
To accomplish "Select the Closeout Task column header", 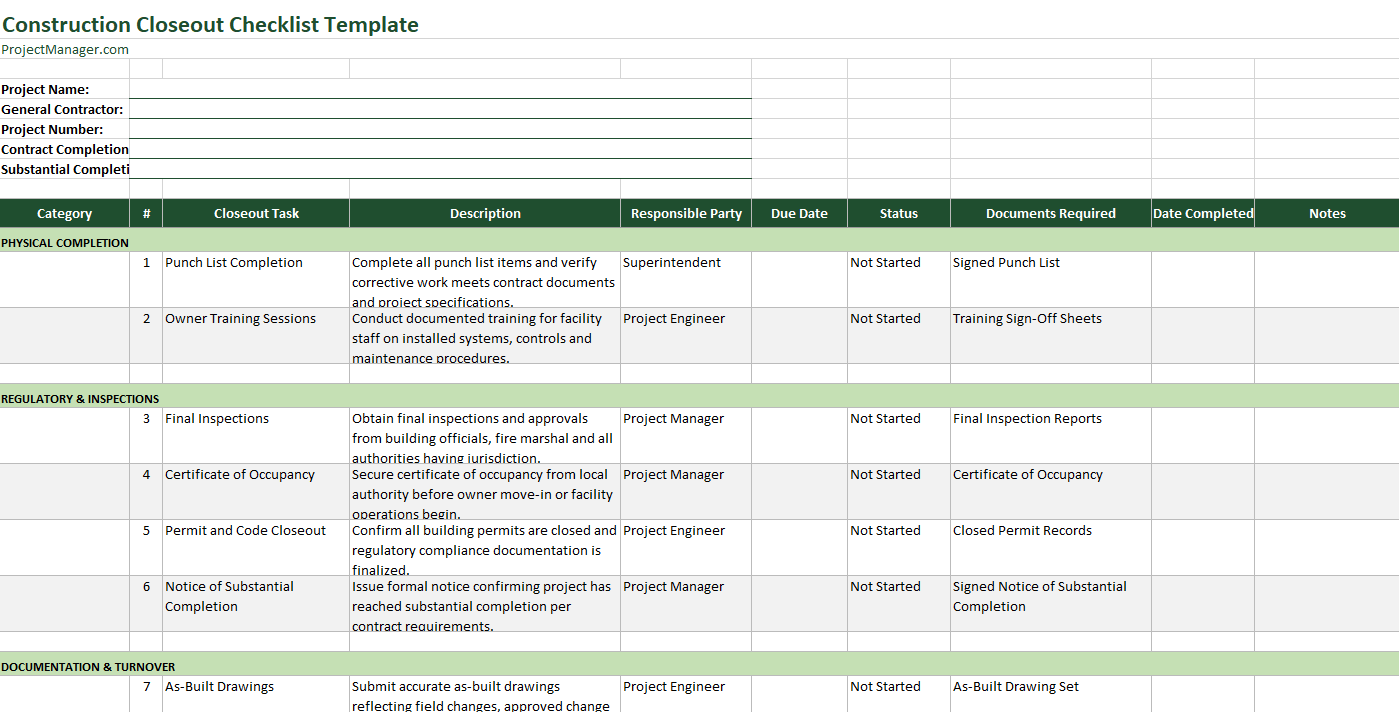I will coord(256,213).
